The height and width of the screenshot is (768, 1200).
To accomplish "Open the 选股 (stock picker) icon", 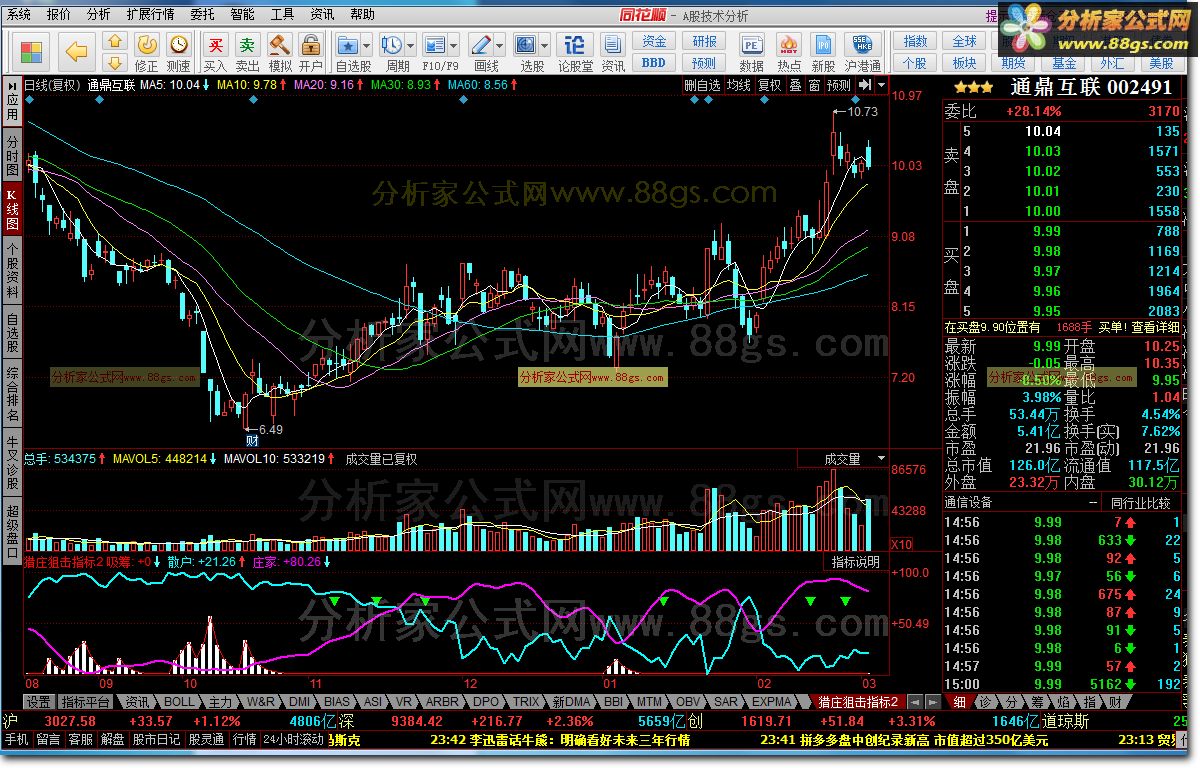I will (526, 45).
